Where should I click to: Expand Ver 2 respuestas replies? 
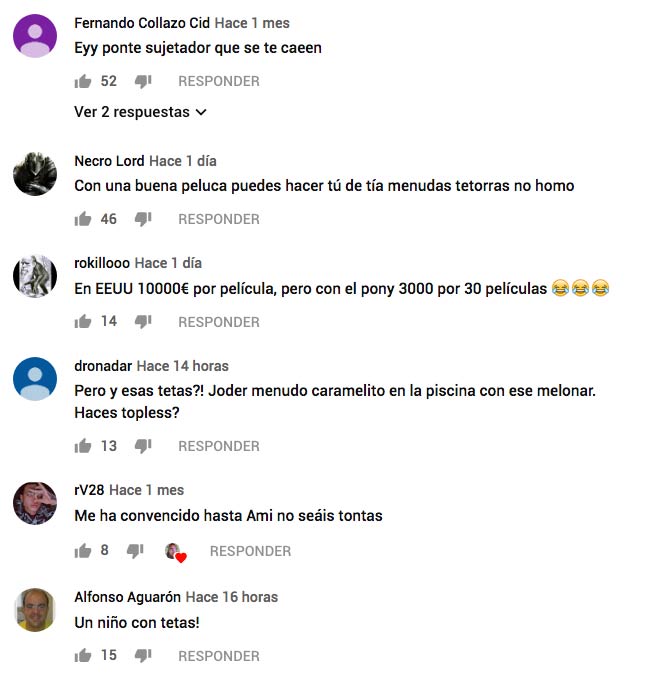(140, 112)
